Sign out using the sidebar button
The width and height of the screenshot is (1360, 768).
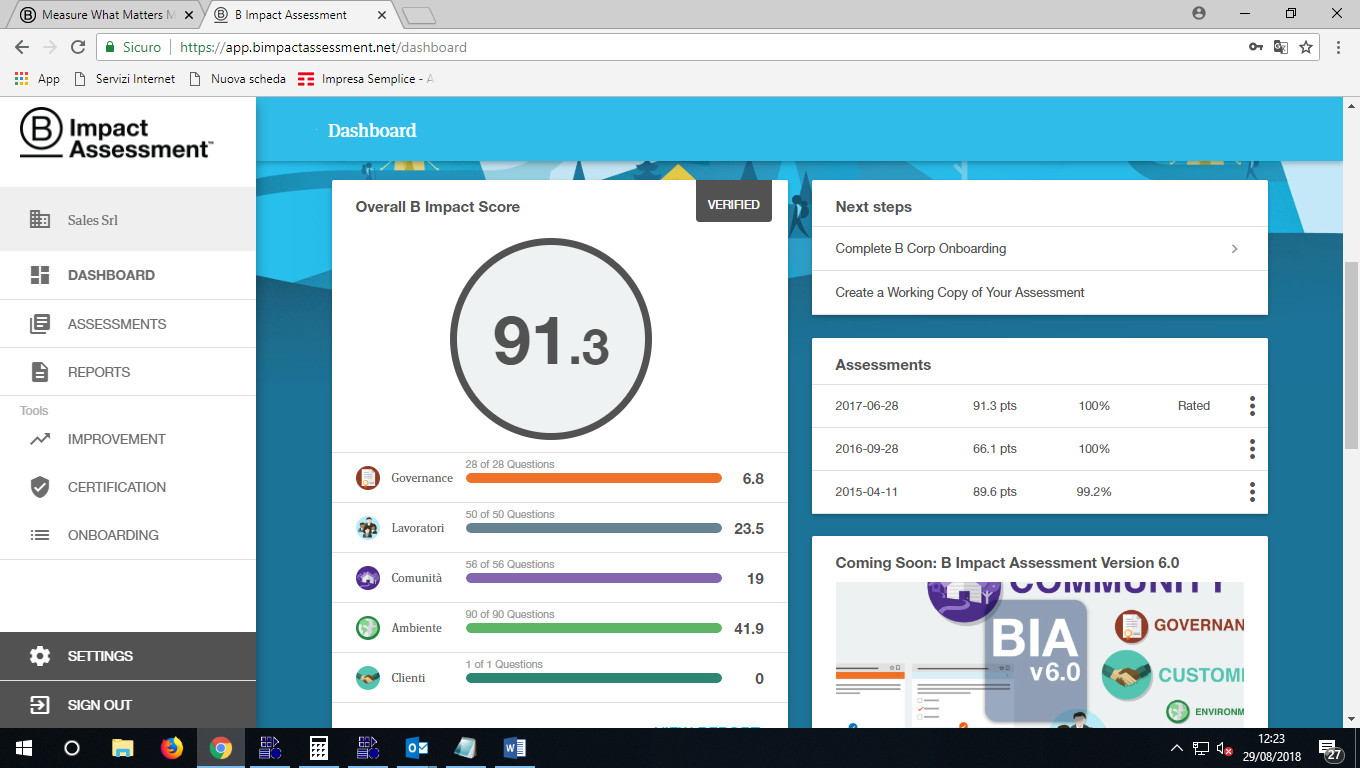pos(99,705)
